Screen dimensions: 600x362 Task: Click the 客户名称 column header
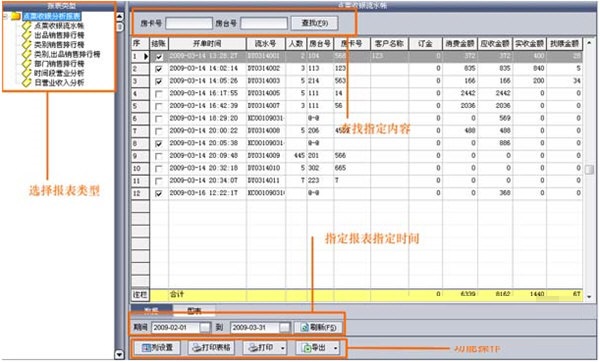pyautogui.click(x=390, y=44)
